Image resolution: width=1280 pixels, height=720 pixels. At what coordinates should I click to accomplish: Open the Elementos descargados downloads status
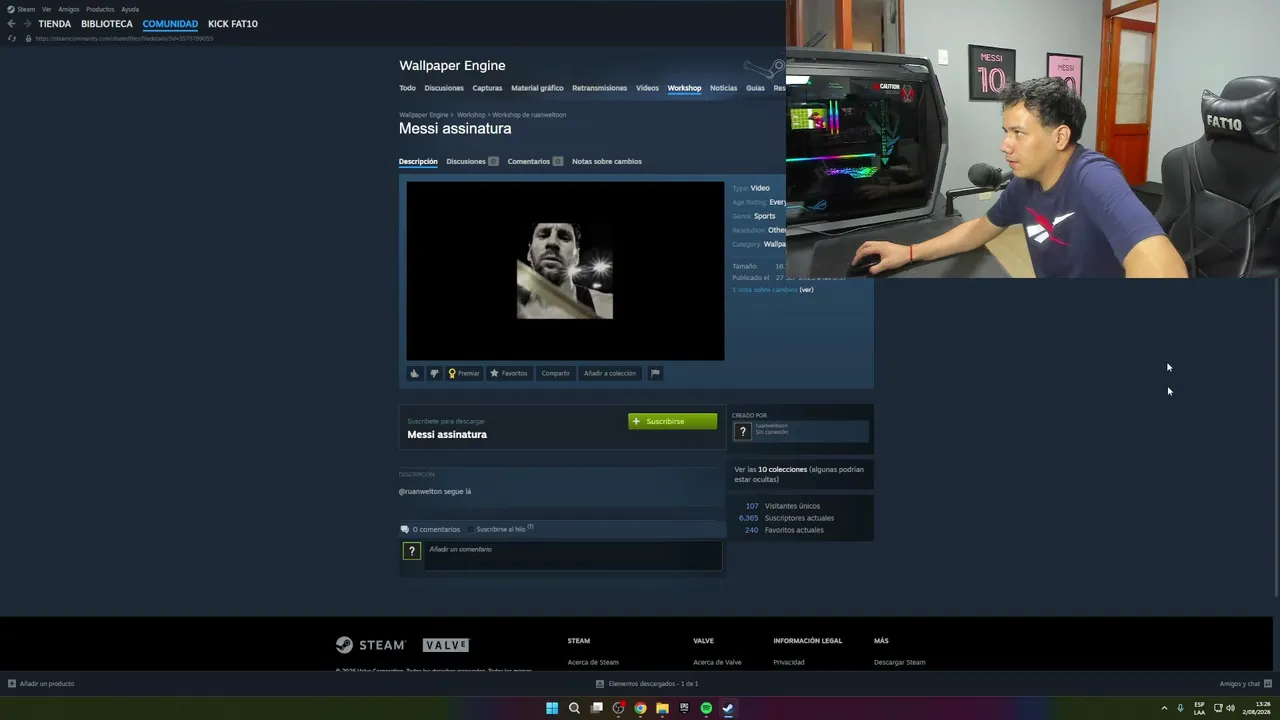click(647, 684)
